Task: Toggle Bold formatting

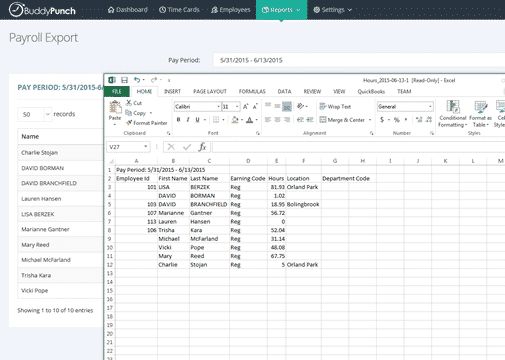Action: coord(178,120)
